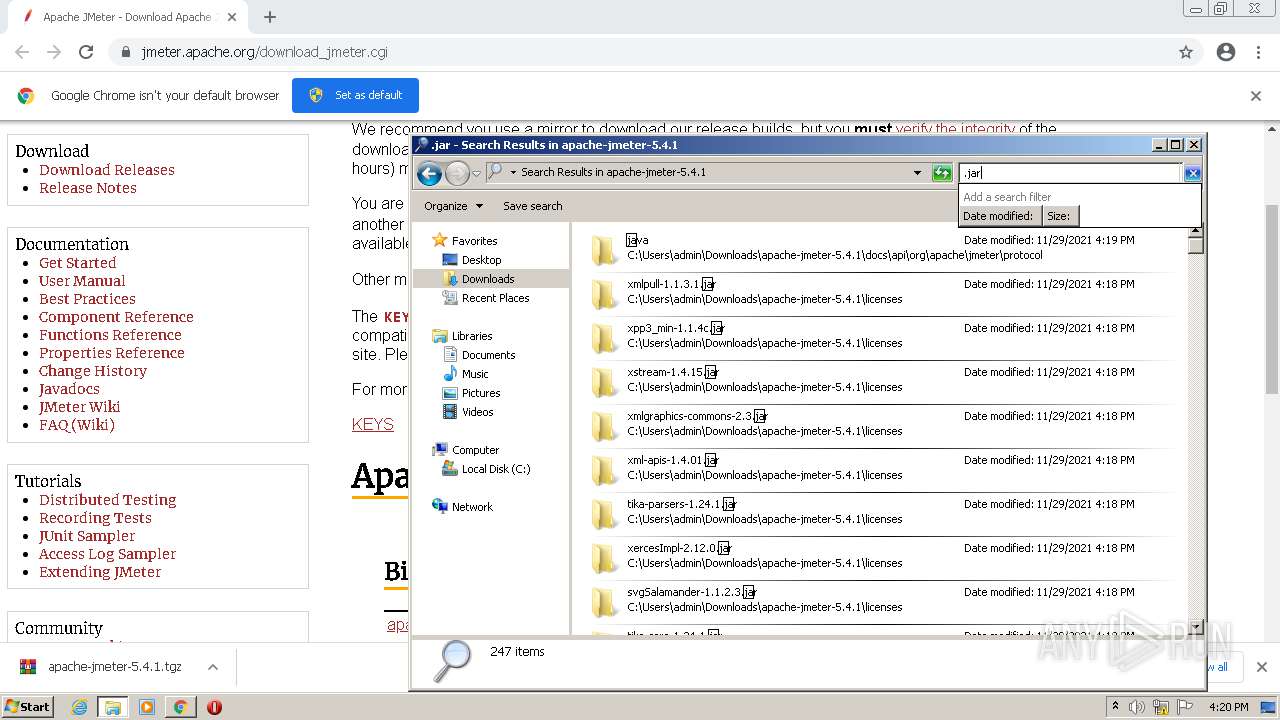Click the results list vertical scrollbar
The height and width of the screenshot is (720, 1280).
[x=1196, y=429]
